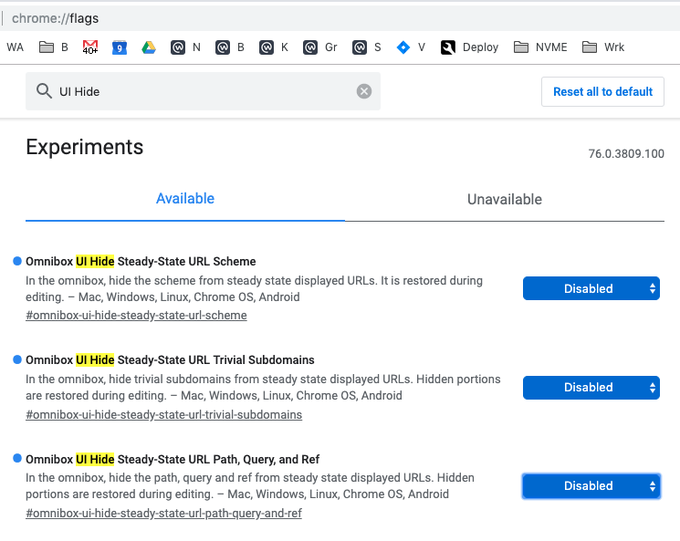The width and height of the screenshot is (680, 541).
Task: Click the magnifier icon in search box
Action: [x=43, y=91]
